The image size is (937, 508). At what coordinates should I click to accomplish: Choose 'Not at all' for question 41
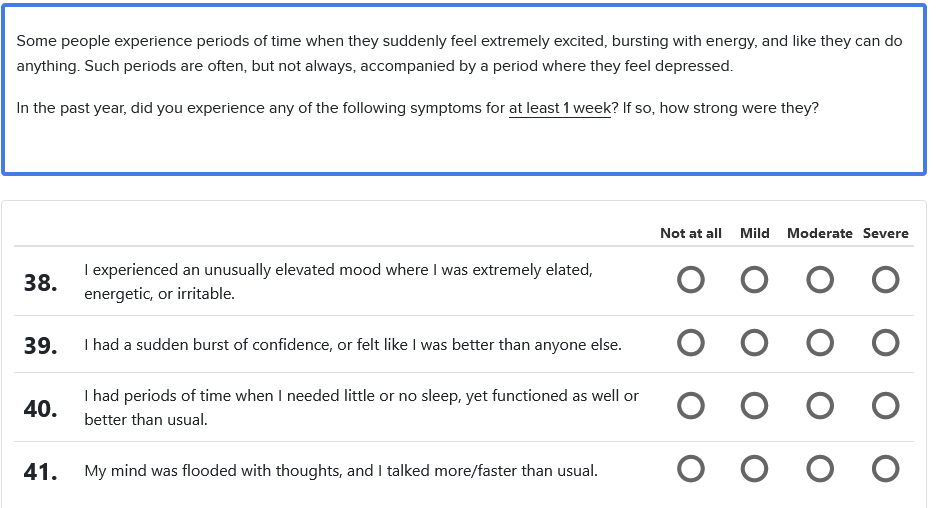tap(691, 469)
